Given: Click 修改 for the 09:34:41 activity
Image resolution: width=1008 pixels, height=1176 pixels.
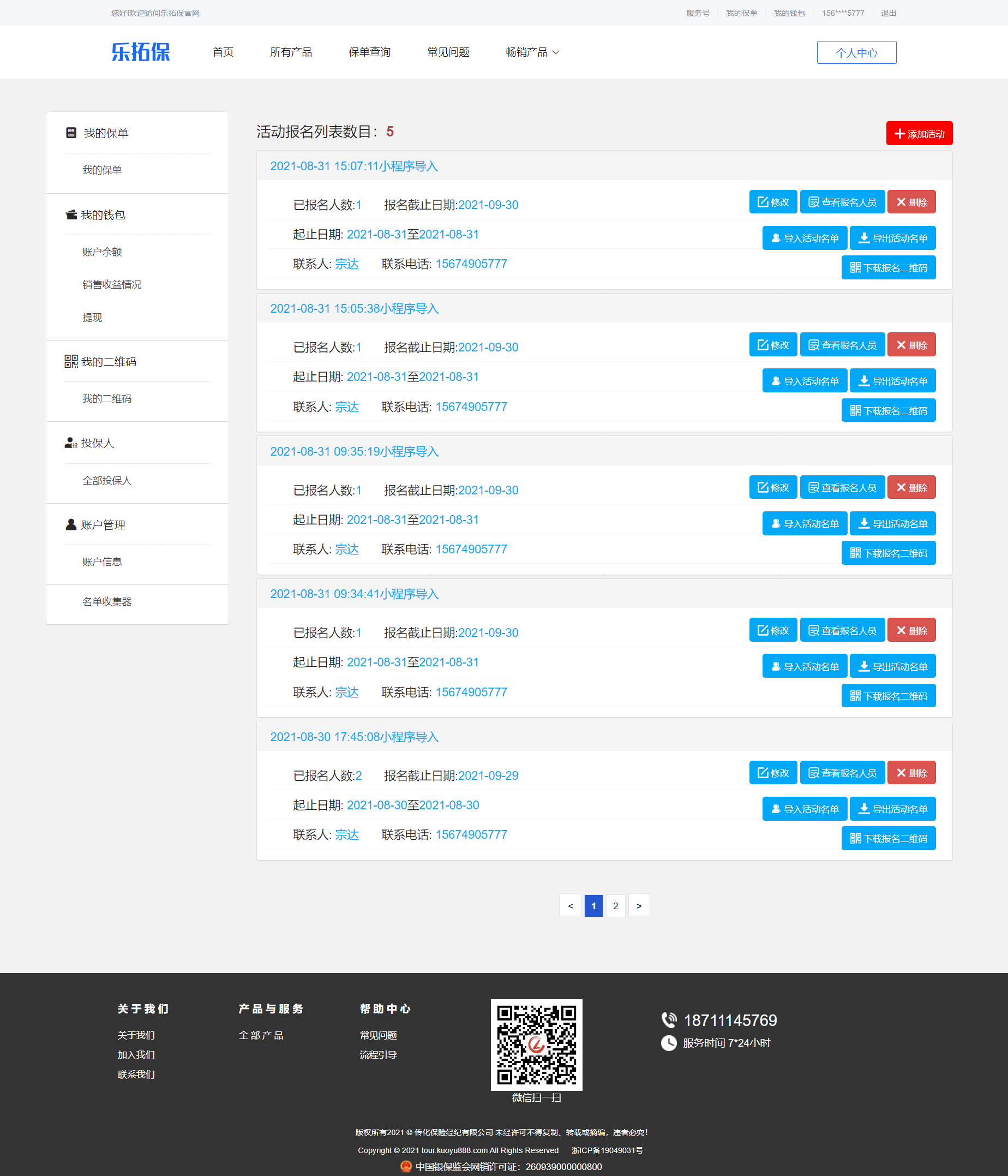Looking at the screenshot, I should click(773, 630).
